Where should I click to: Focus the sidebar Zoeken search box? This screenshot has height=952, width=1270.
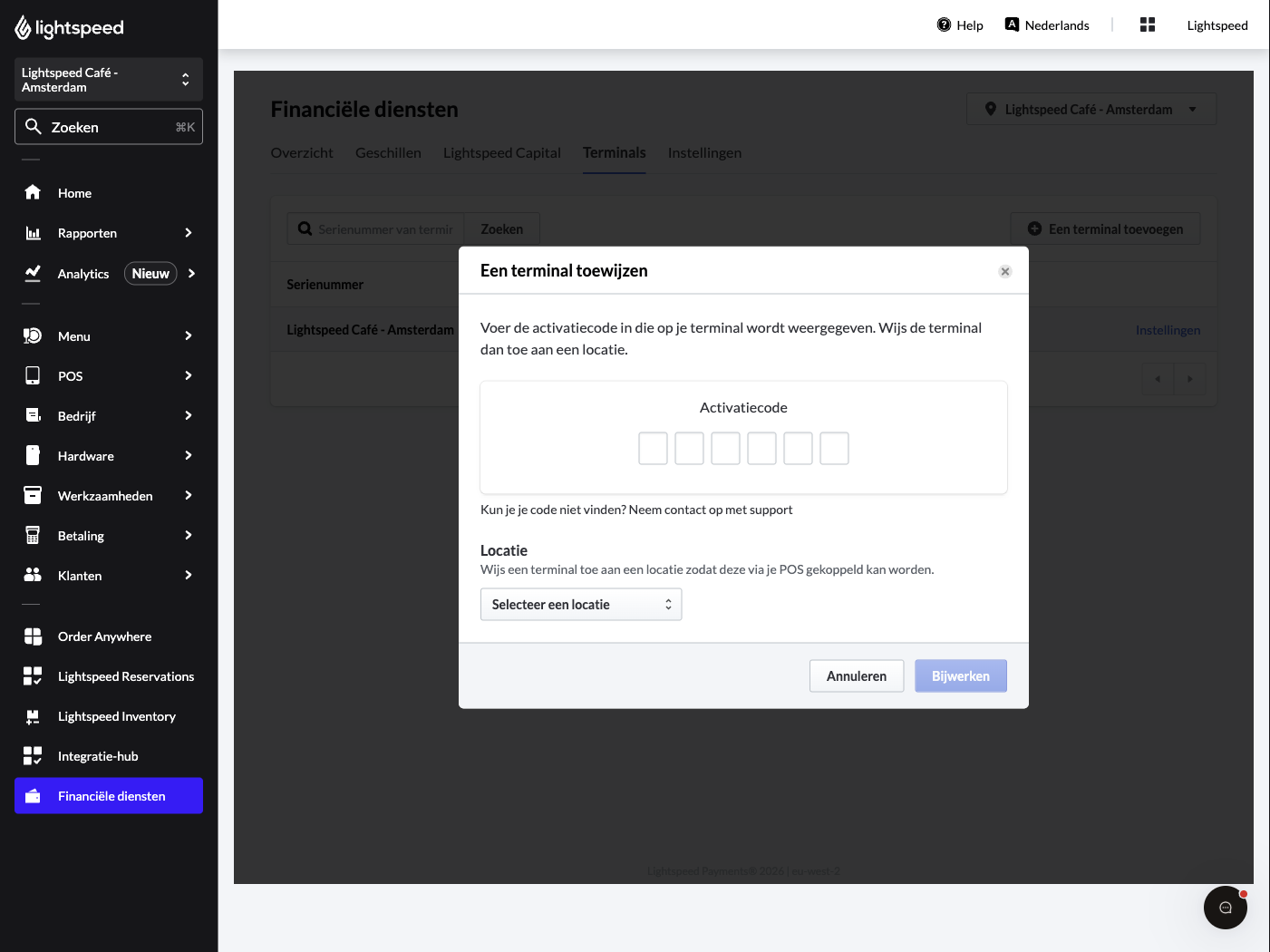pos(109,127)
